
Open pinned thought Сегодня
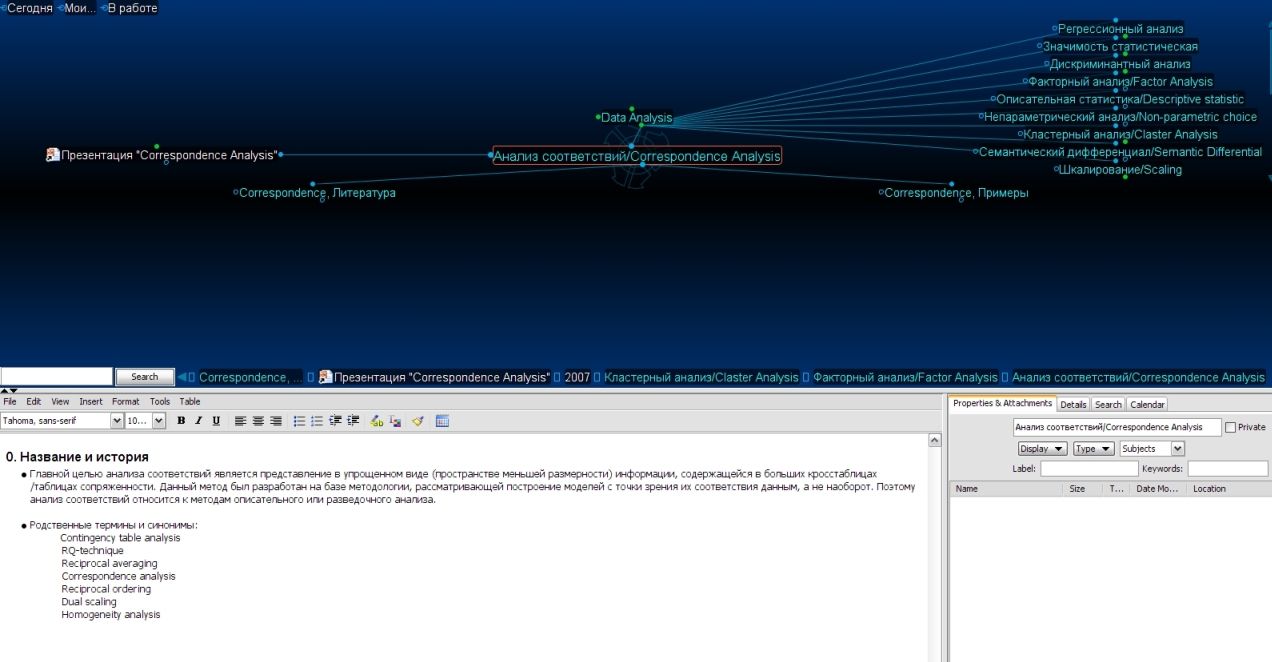29,8
